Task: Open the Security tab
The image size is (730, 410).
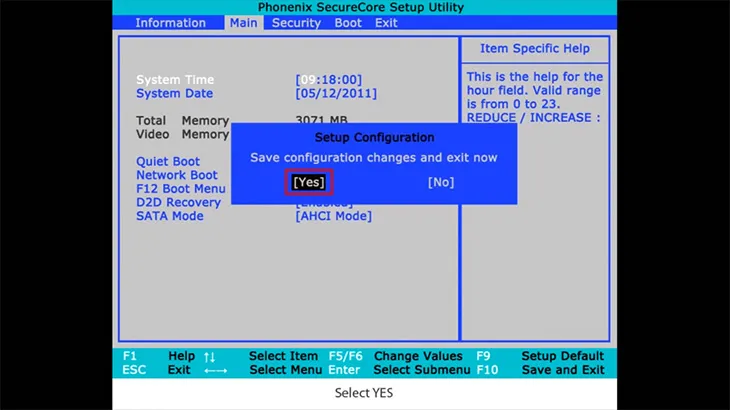Action: click(296, 23)
